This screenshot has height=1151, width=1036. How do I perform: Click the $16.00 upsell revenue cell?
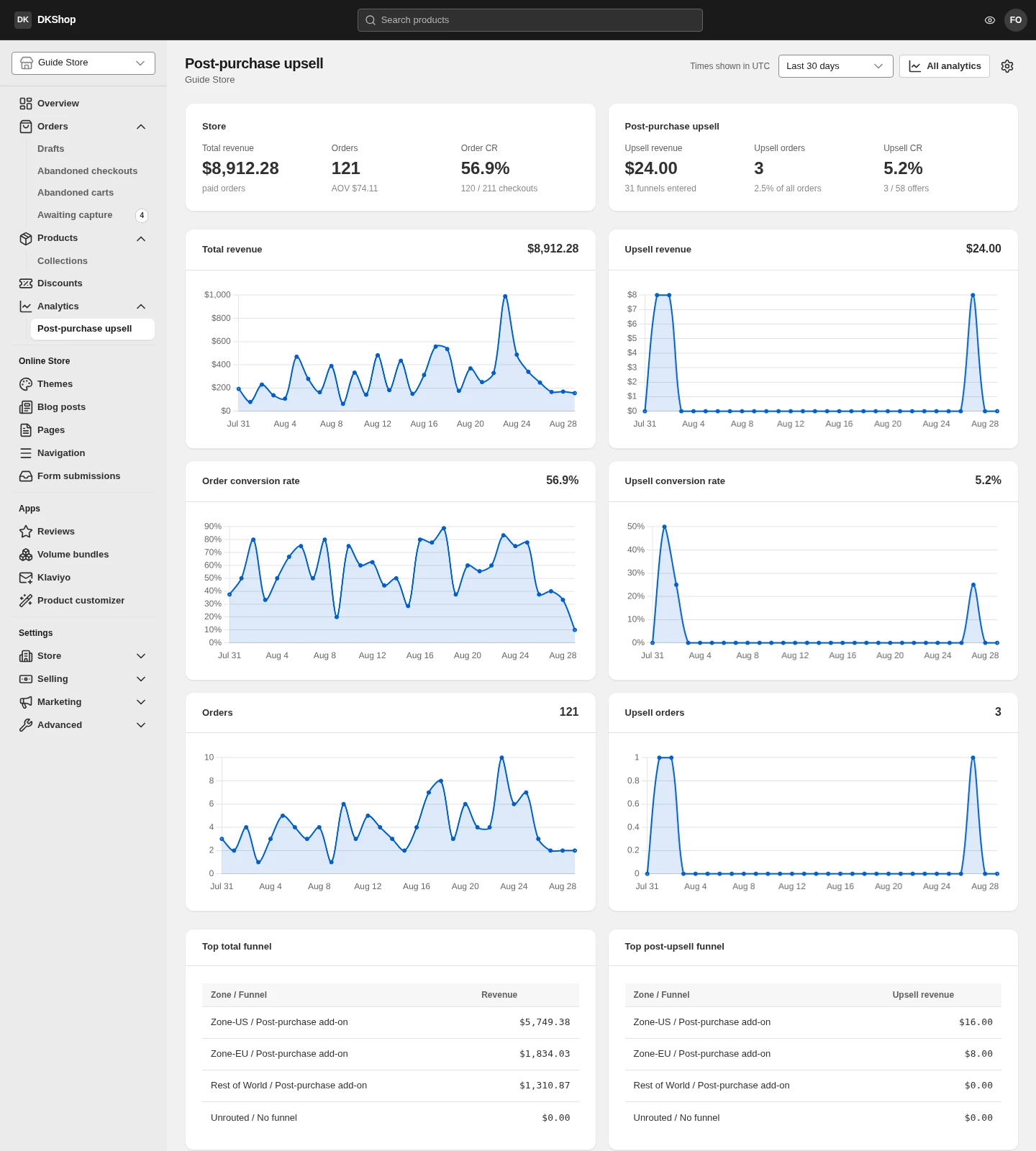[976, 1022]
